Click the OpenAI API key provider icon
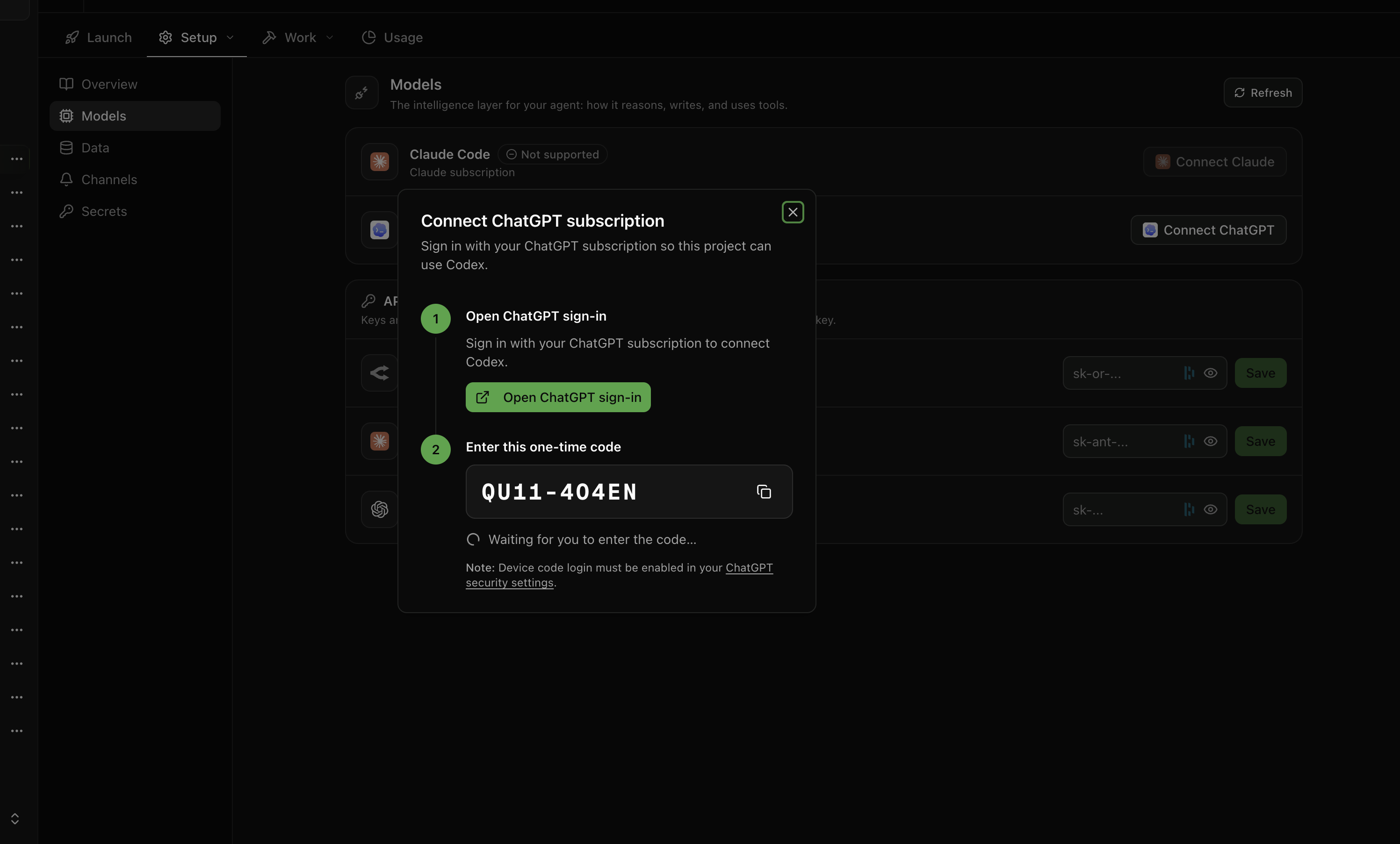The width and height of the screenshot is (1400, 844). click(380, 509)
